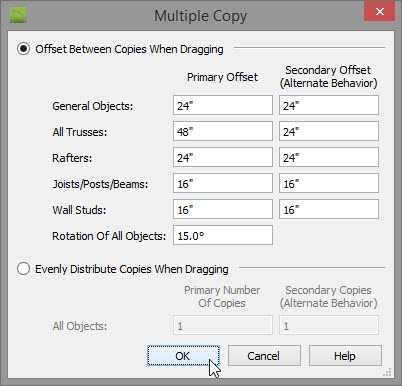Image resolution: width=402 pixels, height=386 pixels.
Task: Click the Cancel button
Action: pos(264,356)
